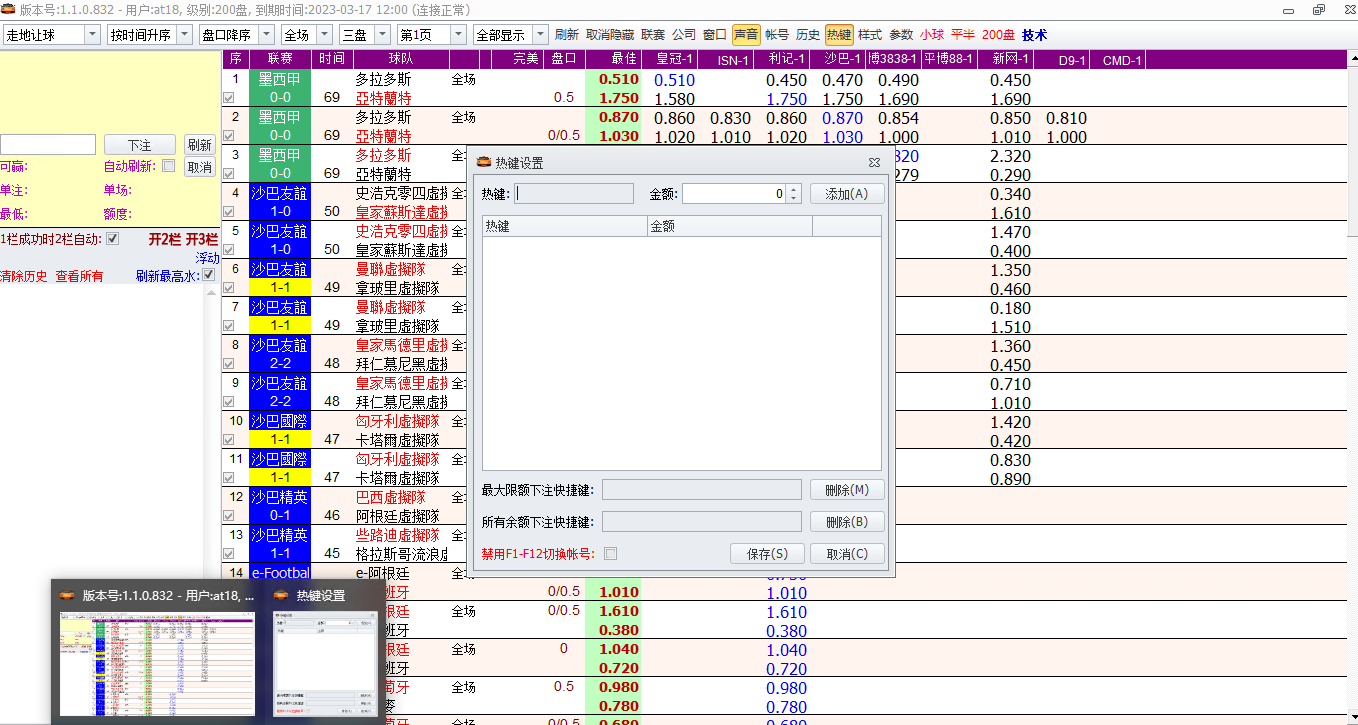Click the 刷新 button in the bet panel
This screenshot has width=1358, height=725.
click(x=200, y=145)
